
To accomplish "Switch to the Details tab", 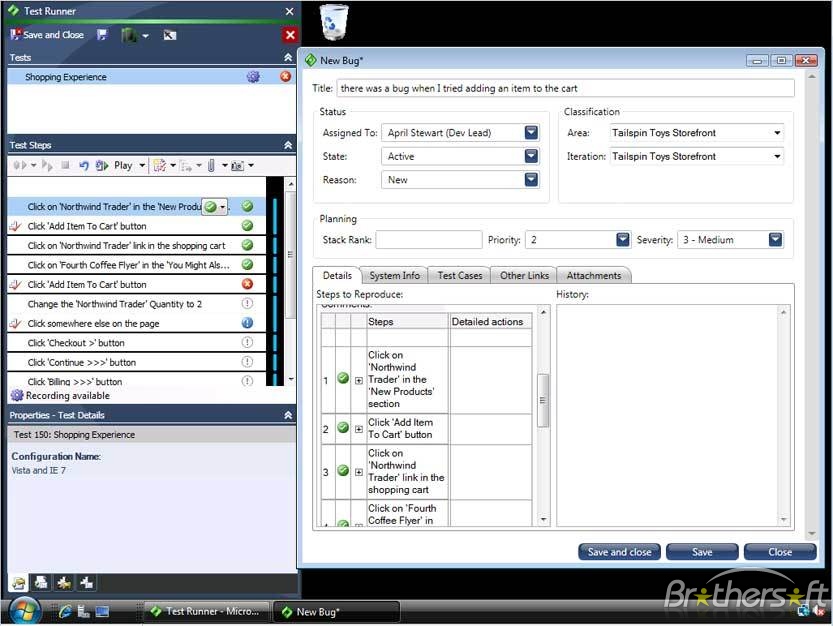I will point(337,275).
